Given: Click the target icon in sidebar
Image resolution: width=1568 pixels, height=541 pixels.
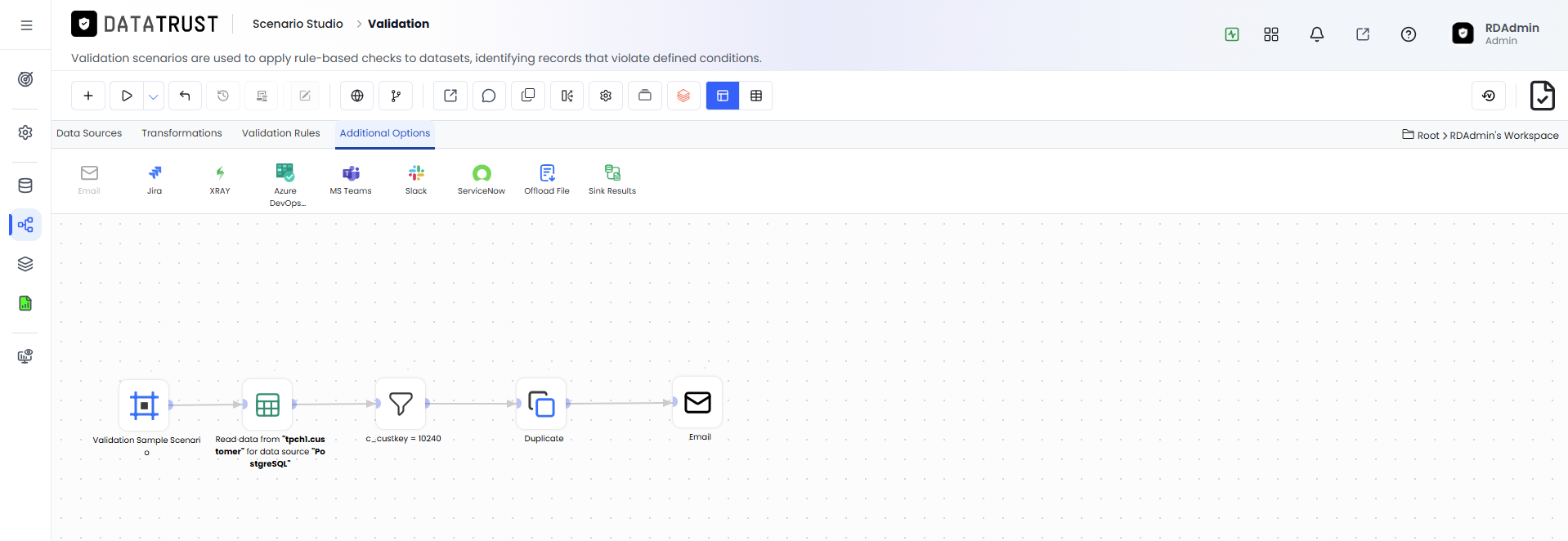Looking at the screenshot, I should (25, 79).
